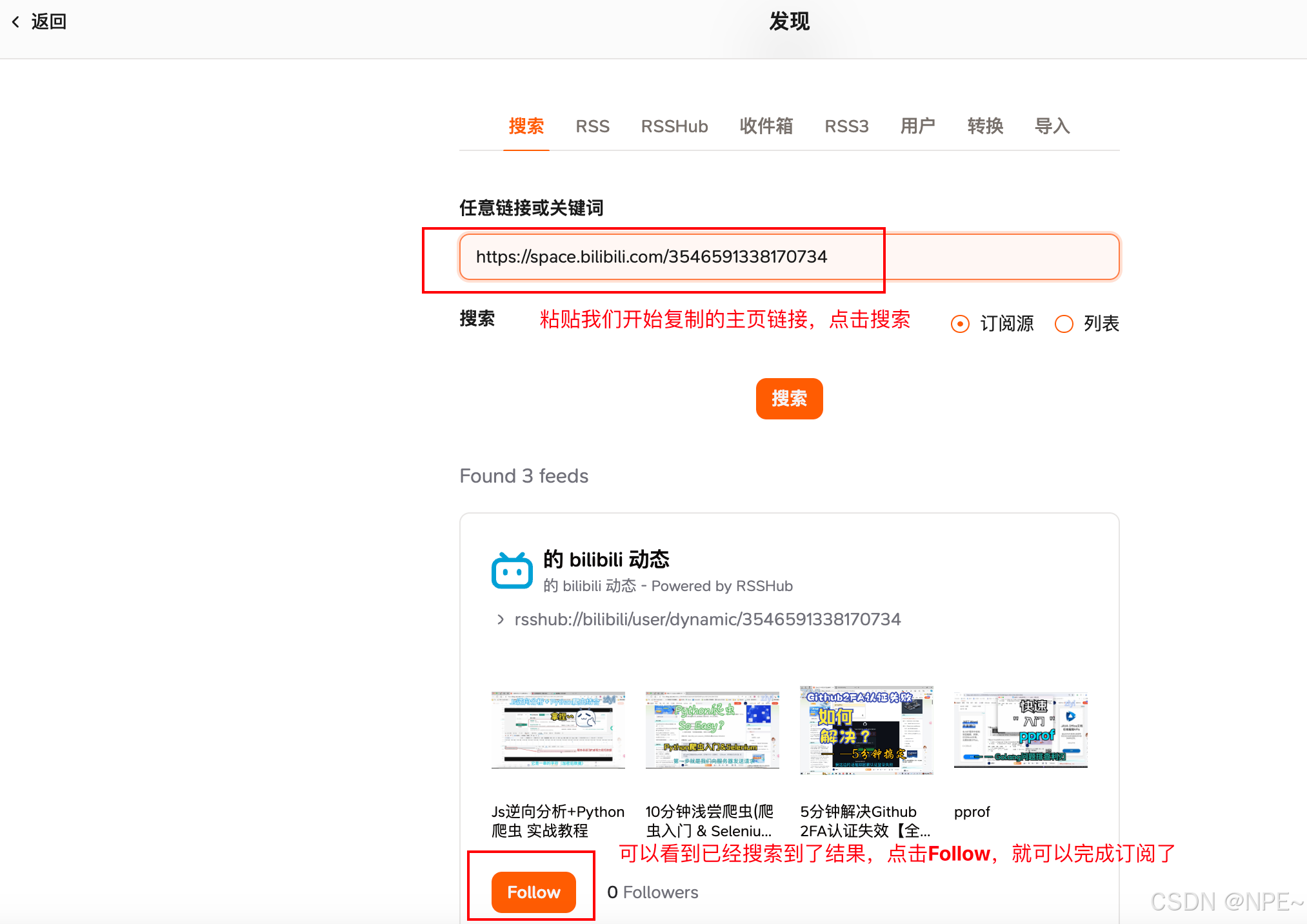The width and height of the screenshot is (1307, 924).
Task: Expand the rsshub feed URL chevron
Action: (x=501, y=619)
